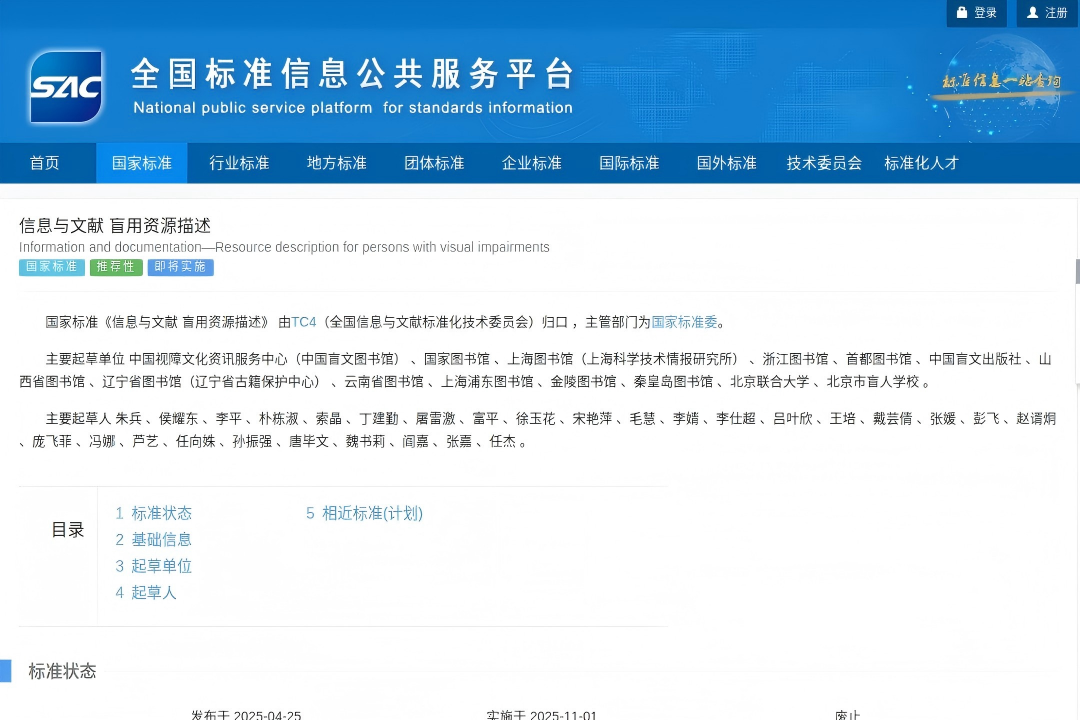
Task: Jump to 标准状态 in the contents
Action: [x=161, y=513]
